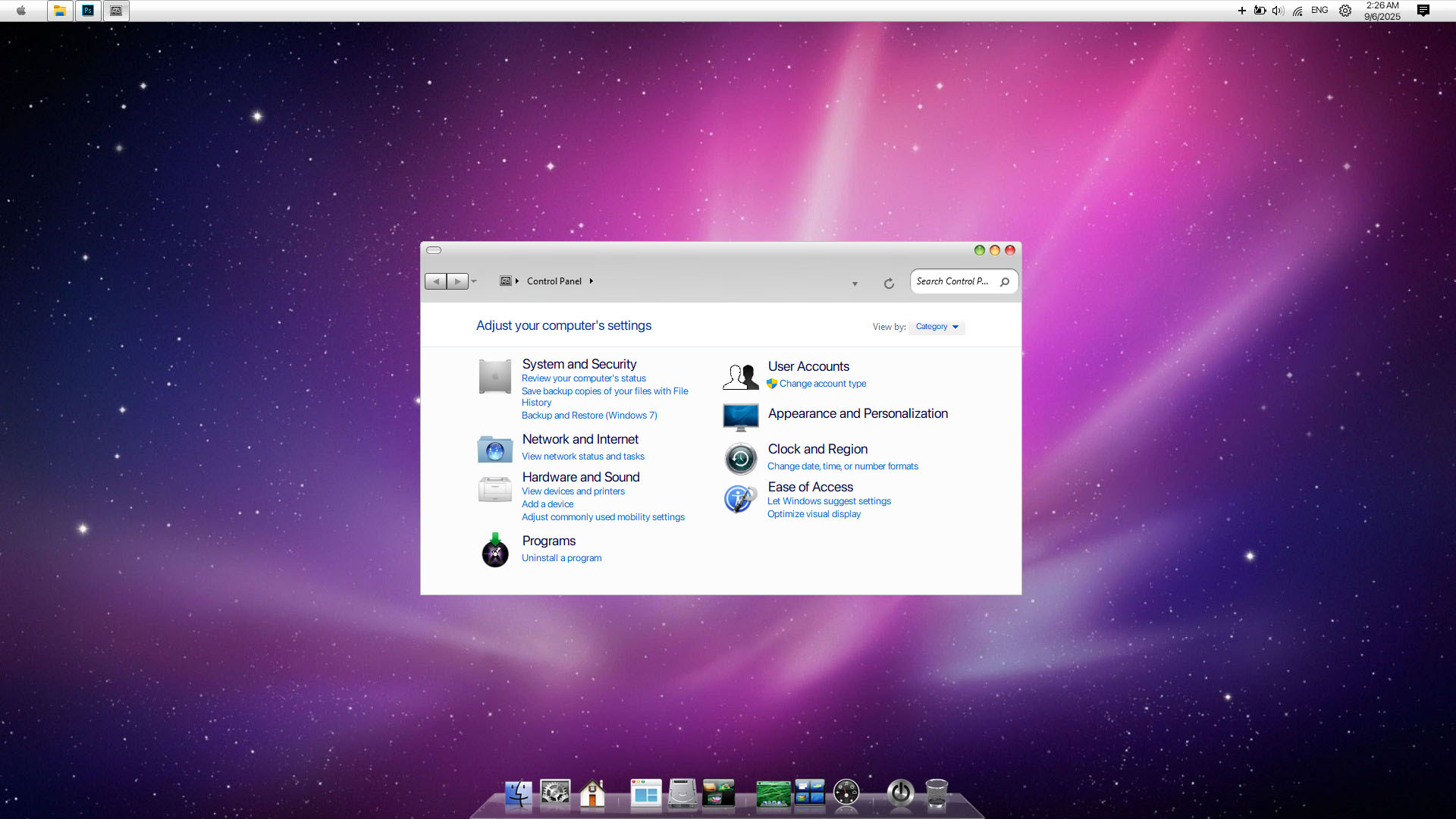Open address bar history dropdown arrow
This screenshot has height=819, width=1456.
click(x=855, y=284)
